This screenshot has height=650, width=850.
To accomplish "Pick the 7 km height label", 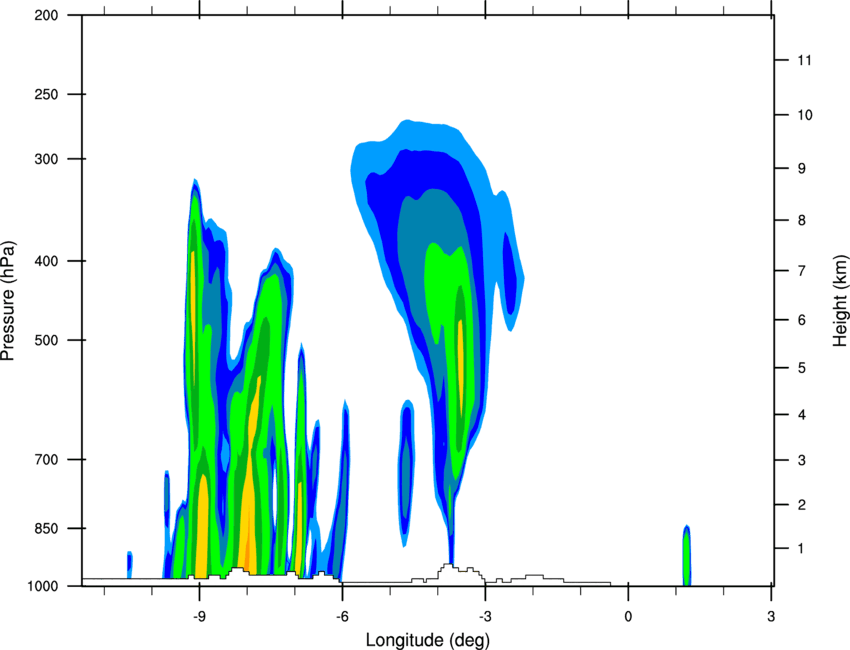I will pyautogui.click(x=801, y=271).
